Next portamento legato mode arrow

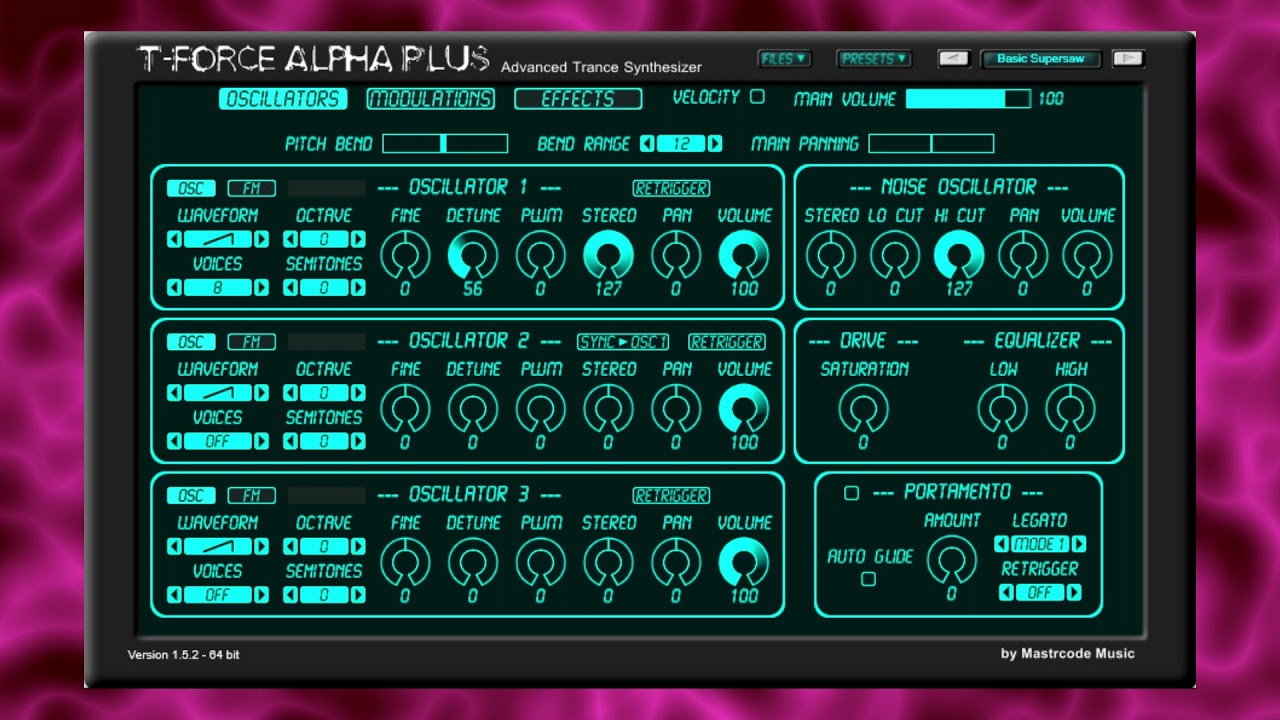pos(1078,545)
